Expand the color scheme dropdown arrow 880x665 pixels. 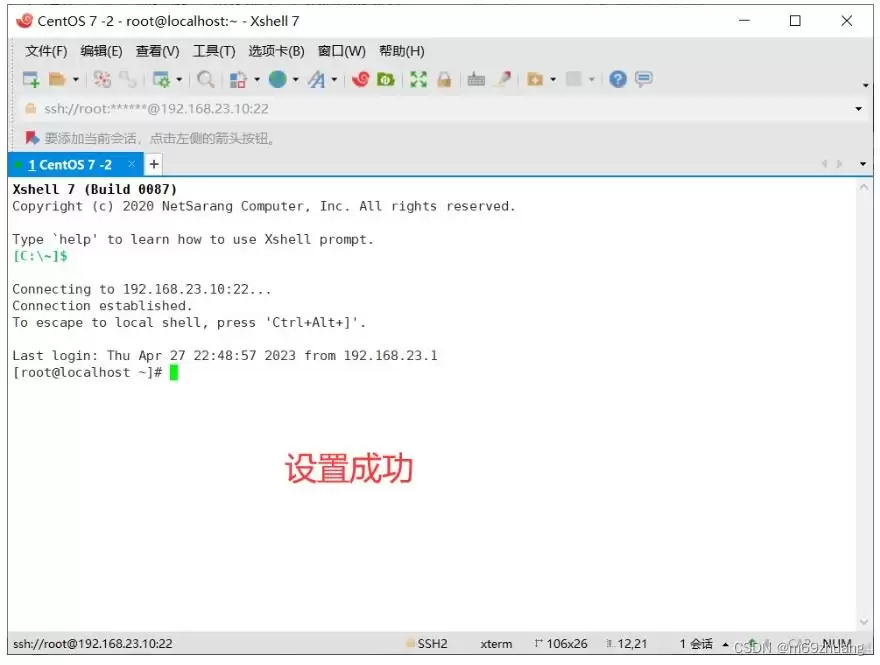[x=257, y=80]
